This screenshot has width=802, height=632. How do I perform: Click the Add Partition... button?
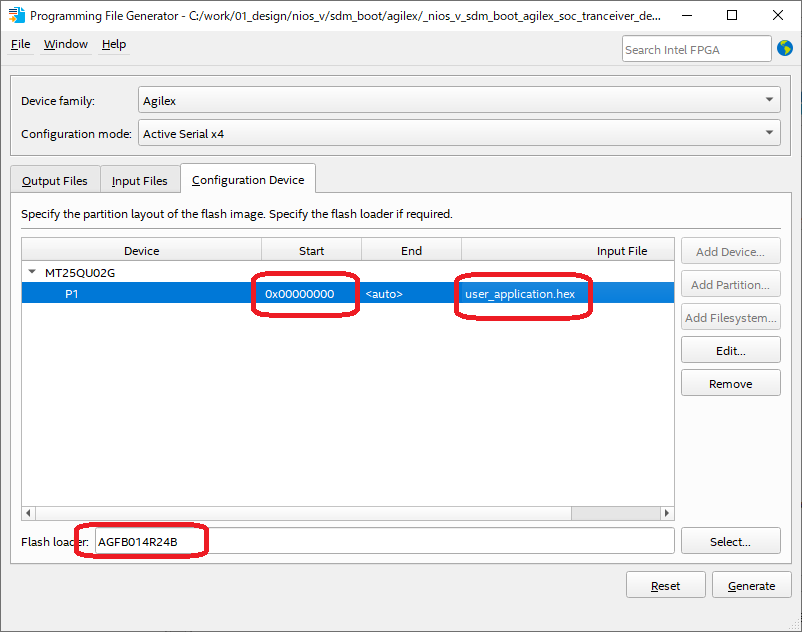click(x=730, y=285)
